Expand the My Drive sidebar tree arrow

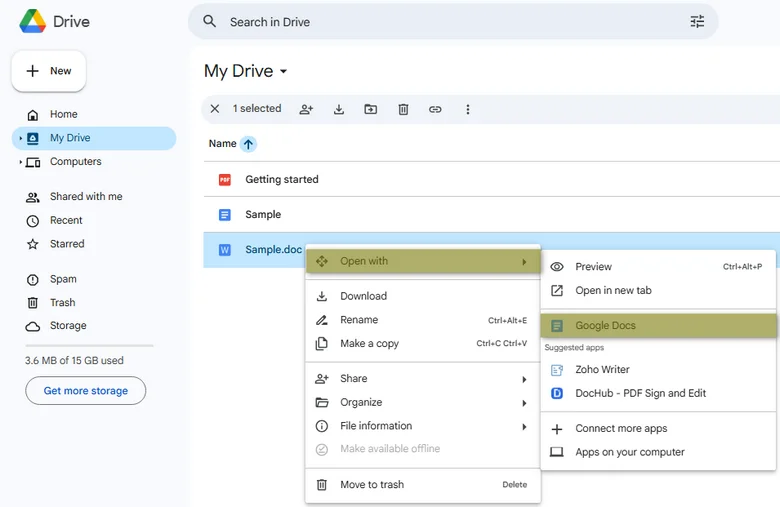pos(20,138)
